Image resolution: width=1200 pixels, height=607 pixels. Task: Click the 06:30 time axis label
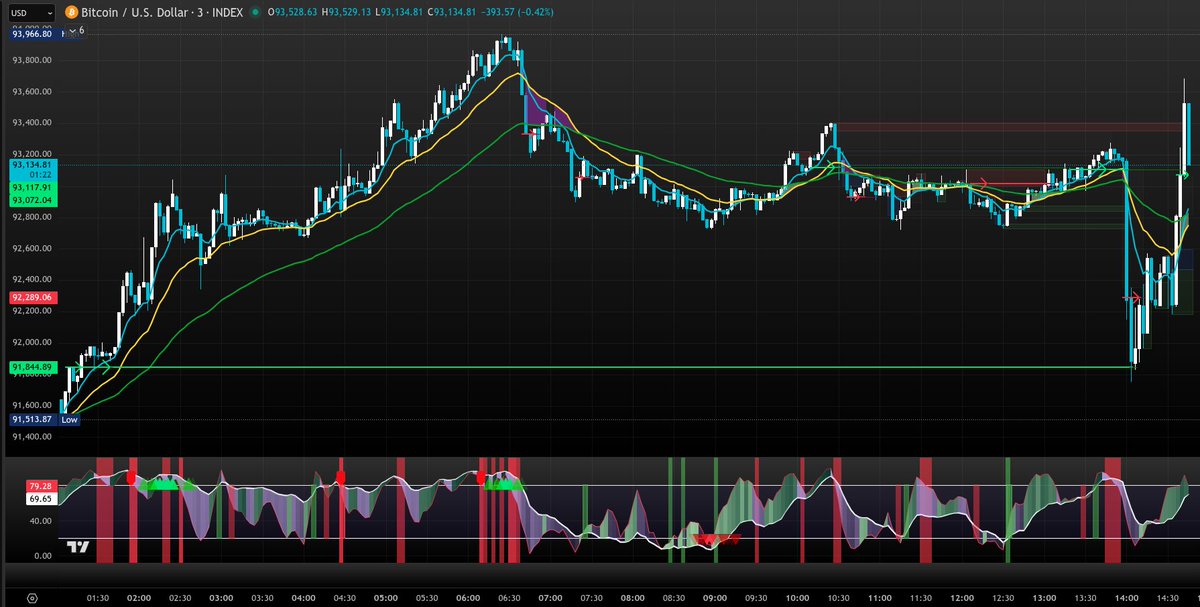click(x=509, y=598)
